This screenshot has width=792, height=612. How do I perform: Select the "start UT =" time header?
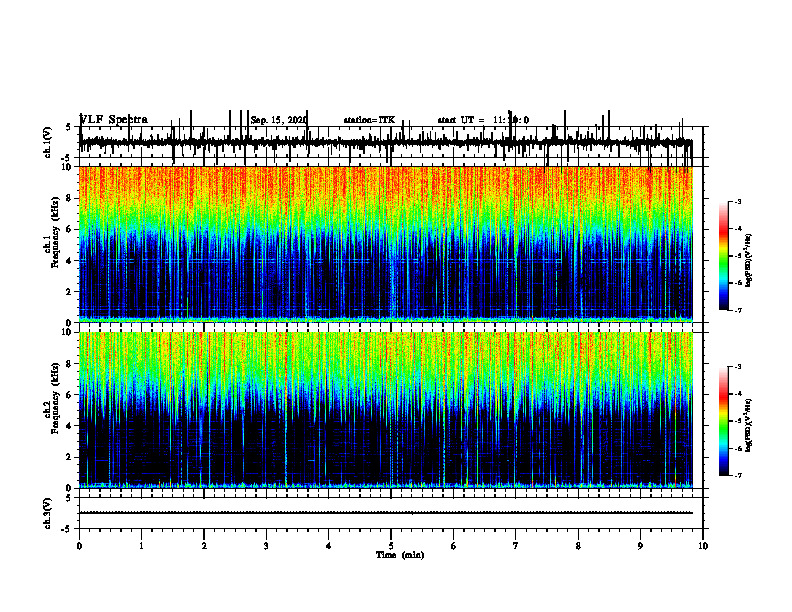[x=461, y=120]
